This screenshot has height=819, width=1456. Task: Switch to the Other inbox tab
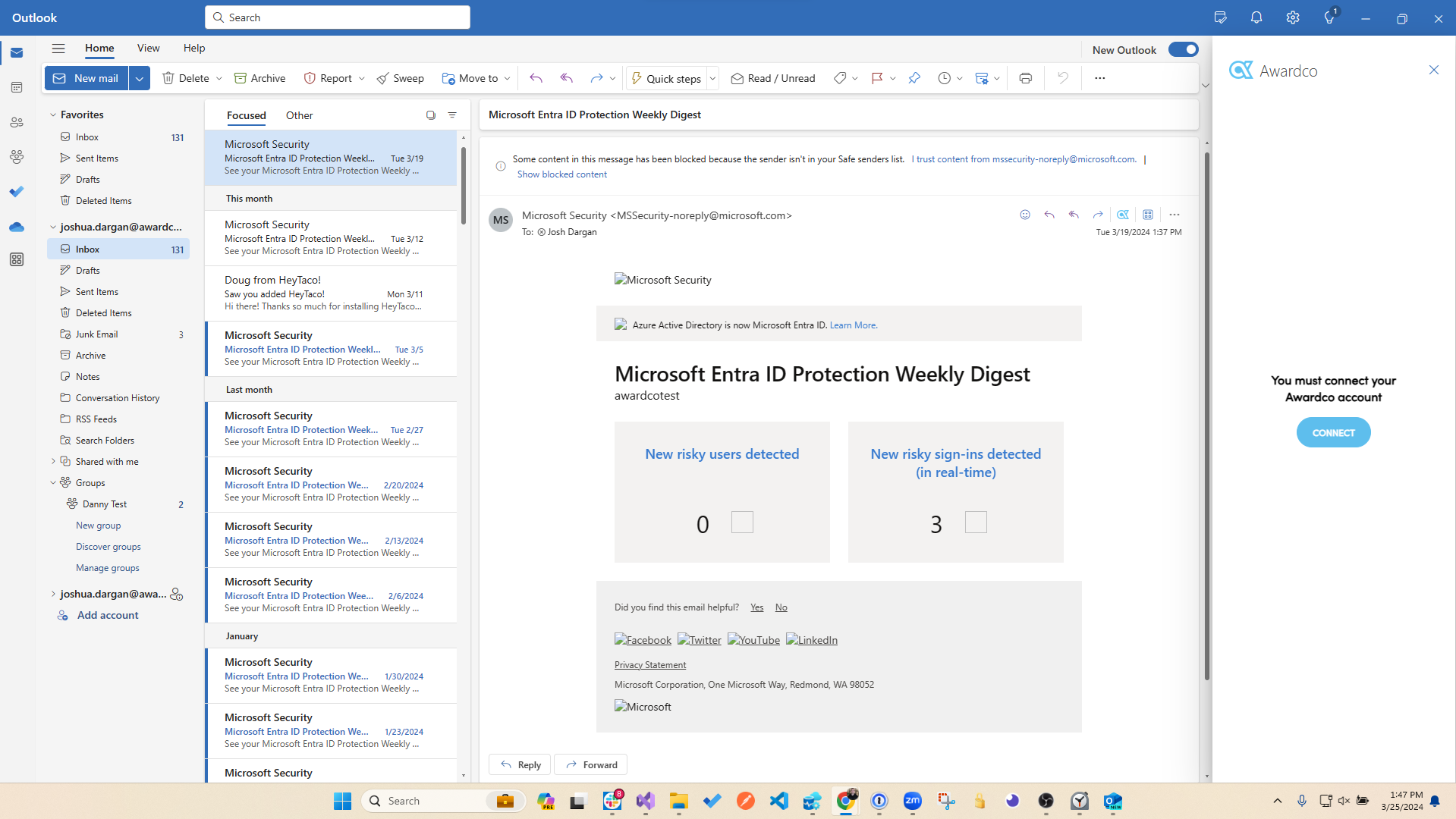pos(299,115)
